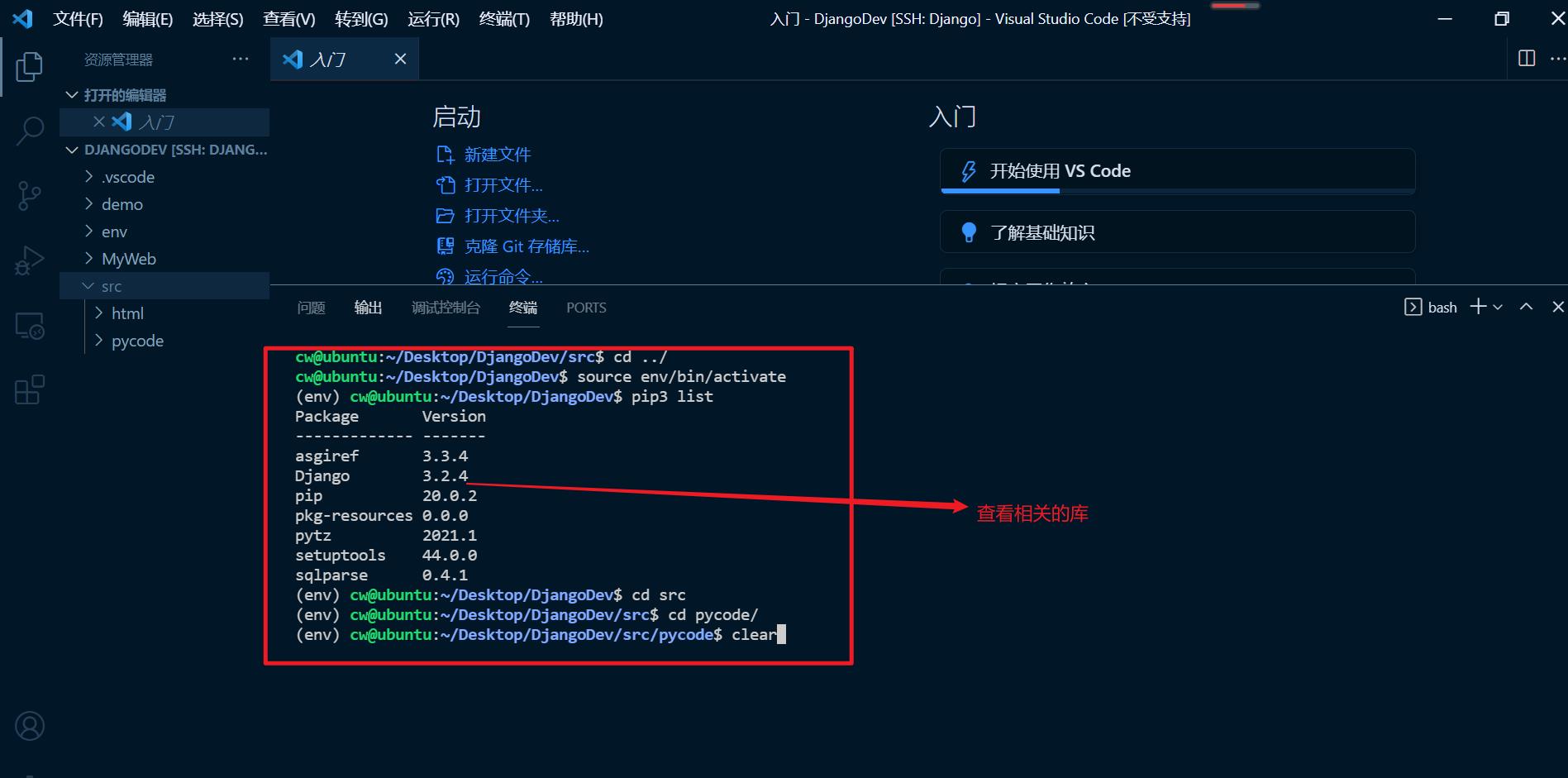The image size is (1568, 778).
Task: Click the 打开文件... link
Action: click(503, 185)
